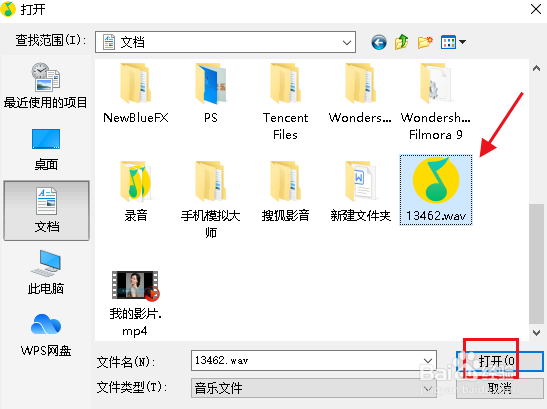This screenshot has width=547, height=409.
Task: Select the 13462.wav audio file
Action: pos(436,190)
